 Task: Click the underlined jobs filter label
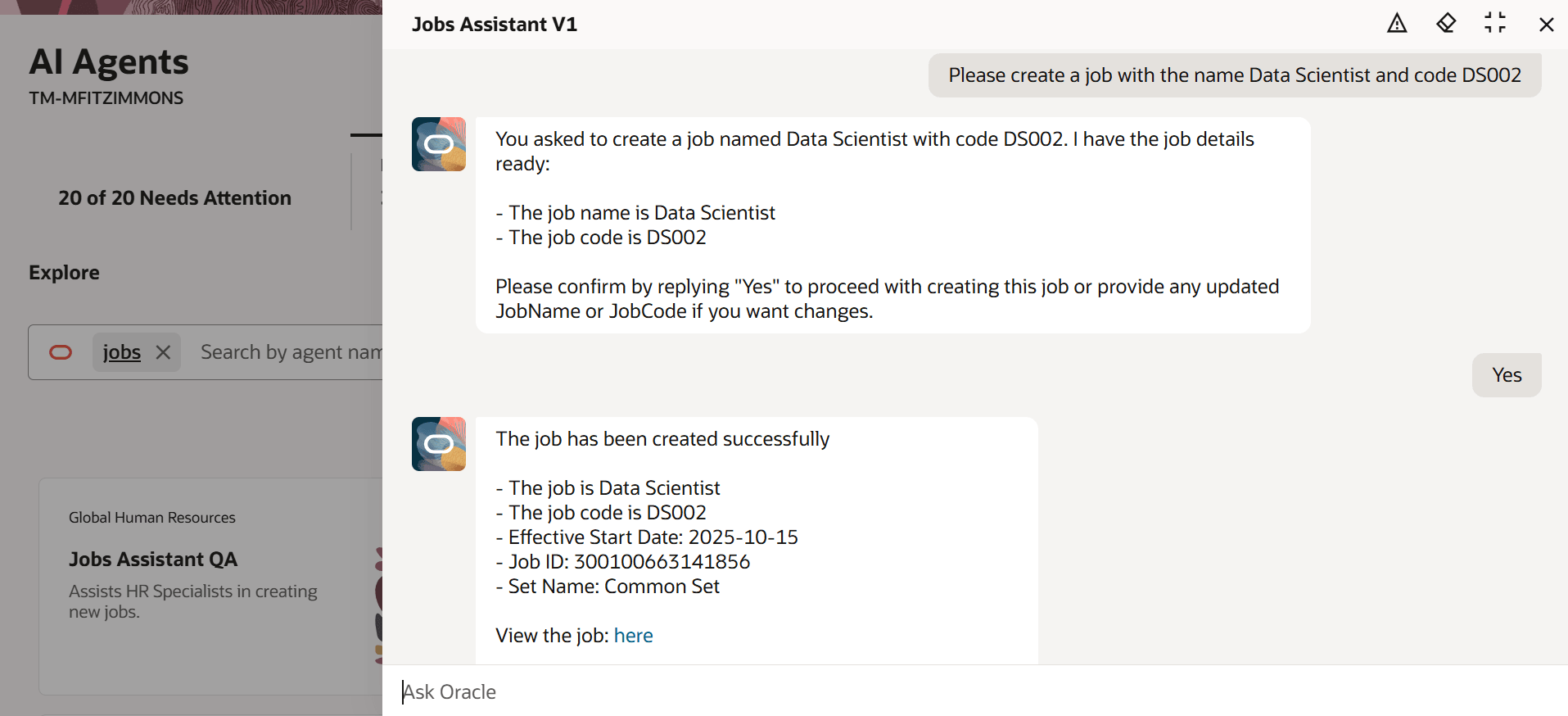pos(120,351)
